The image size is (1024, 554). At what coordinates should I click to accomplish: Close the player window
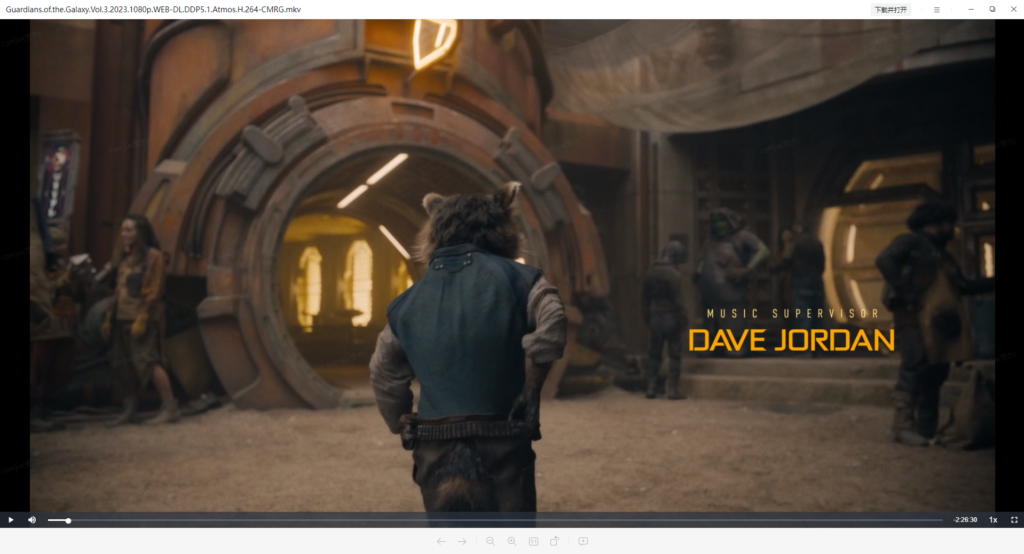[1014, 9]
